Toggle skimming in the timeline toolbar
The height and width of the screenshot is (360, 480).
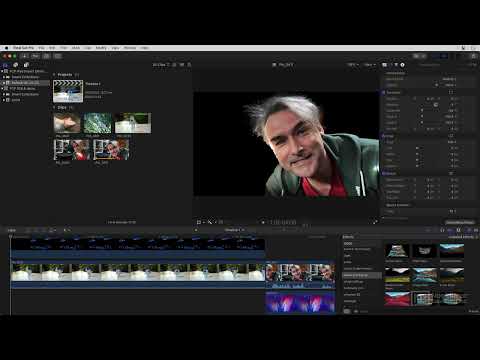pyautogui.click(x=428, y=230)
